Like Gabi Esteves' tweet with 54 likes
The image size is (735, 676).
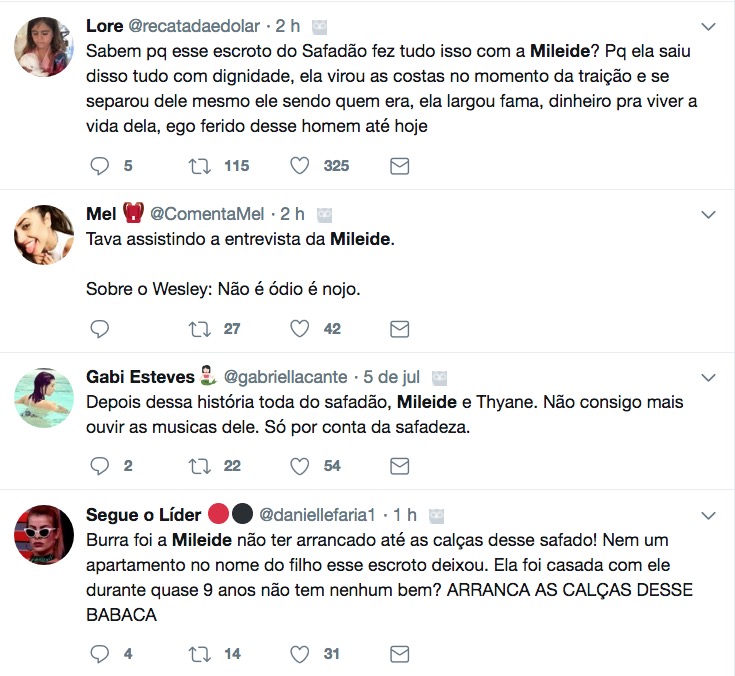tap(300, 465)
